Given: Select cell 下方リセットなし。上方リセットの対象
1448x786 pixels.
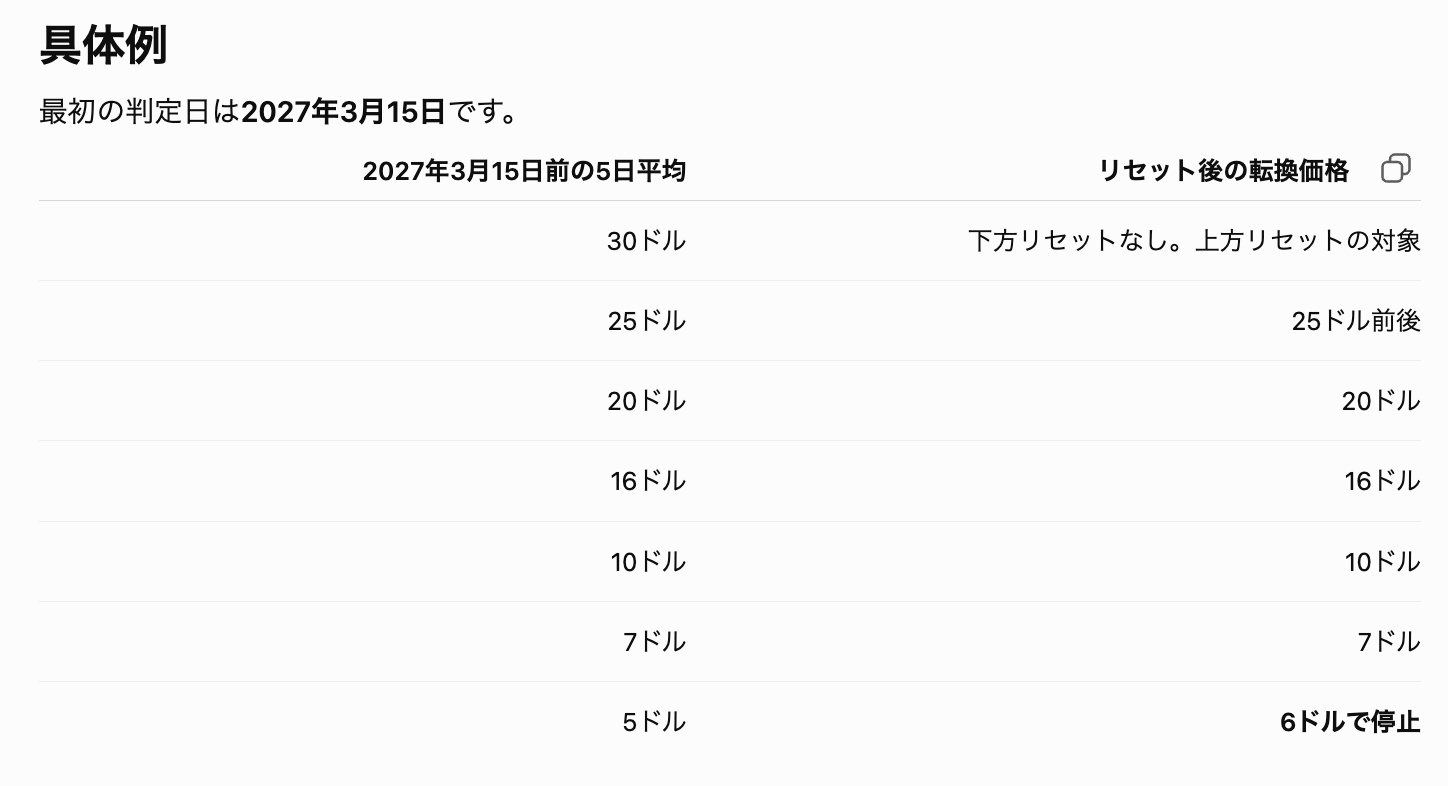Looking at the screenshot, I should 1194,241.
